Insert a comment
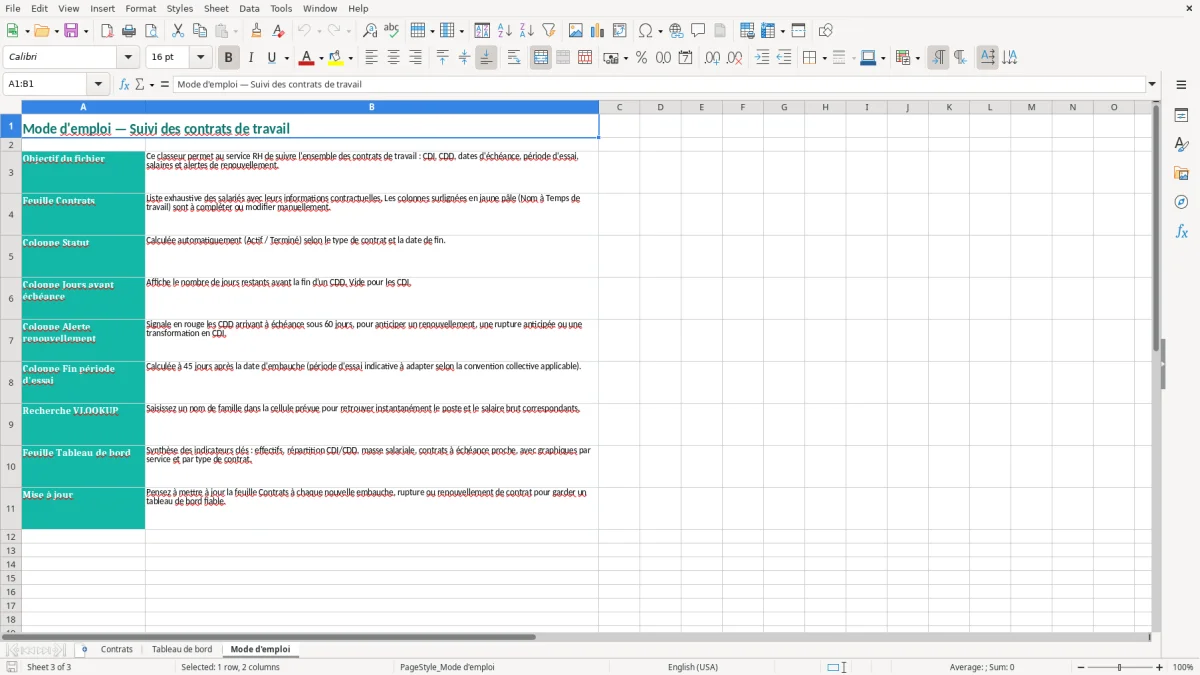Screen dimensions: 1200x675 698,31
